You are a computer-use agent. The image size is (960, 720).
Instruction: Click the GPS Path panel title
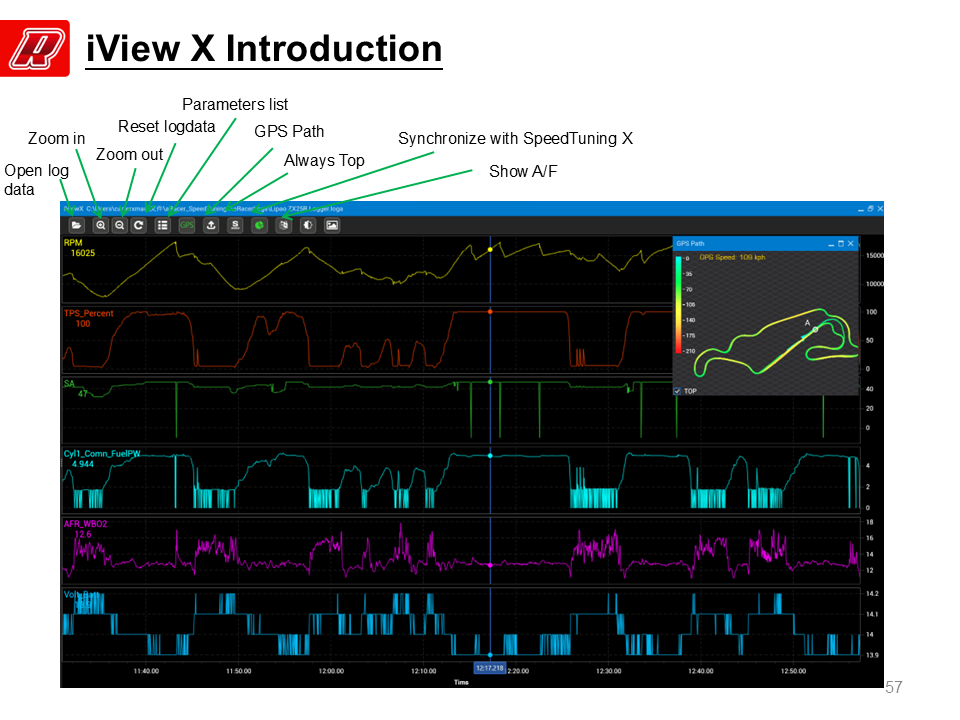click(690, 244)
